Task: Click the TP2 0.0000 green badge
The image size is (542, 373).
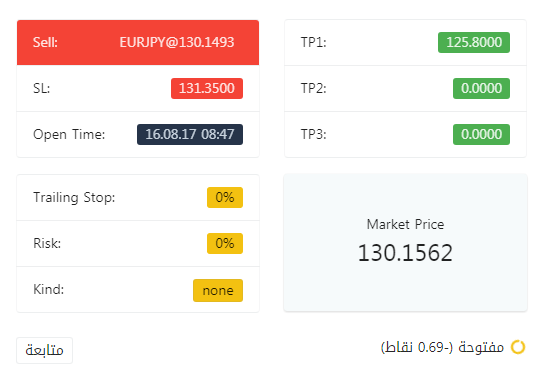Action: pos(481,88)
